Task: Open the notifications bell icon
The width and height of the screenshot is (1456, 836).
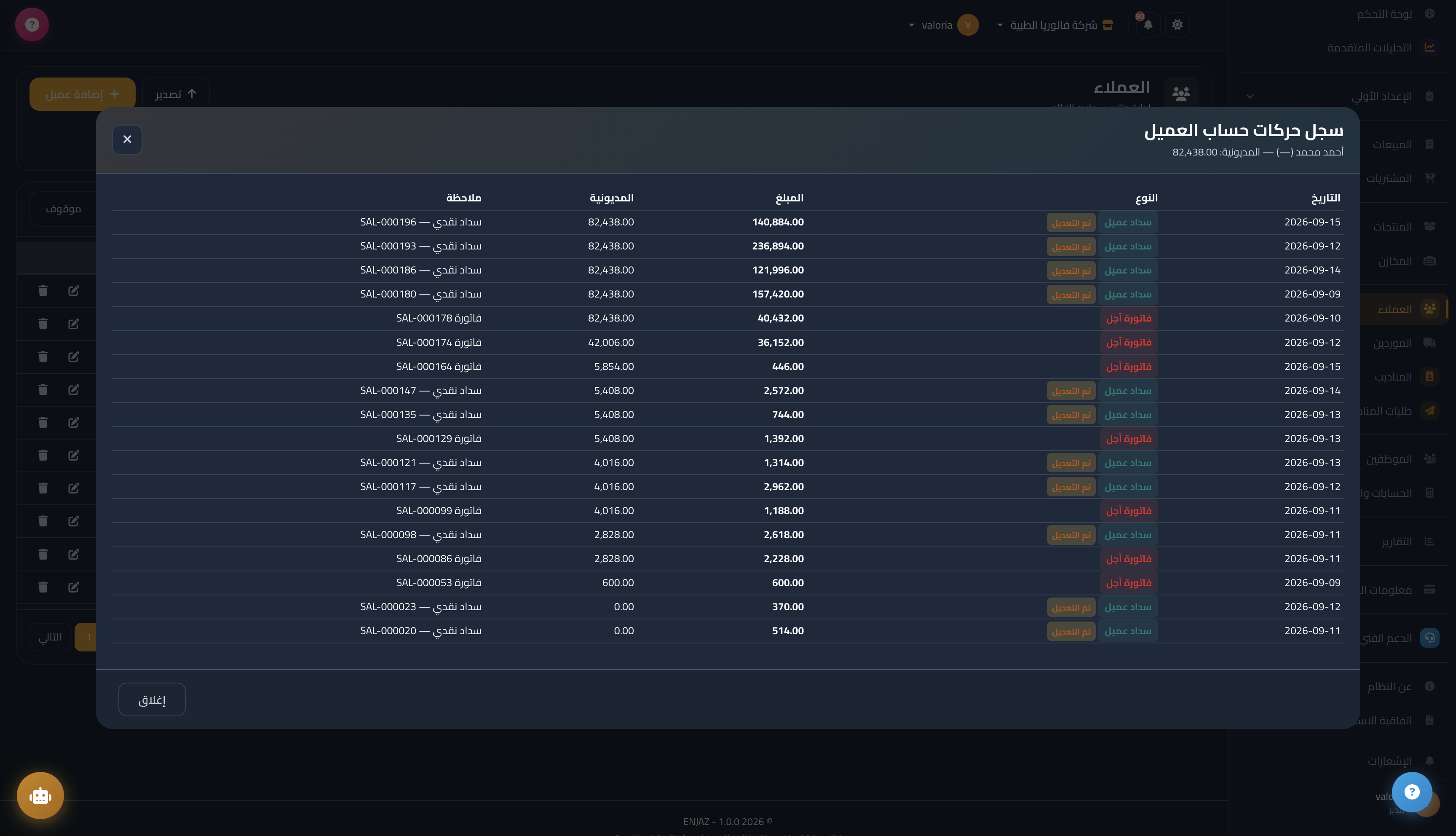Action: pyautogui.click(x=1148, y=25)
